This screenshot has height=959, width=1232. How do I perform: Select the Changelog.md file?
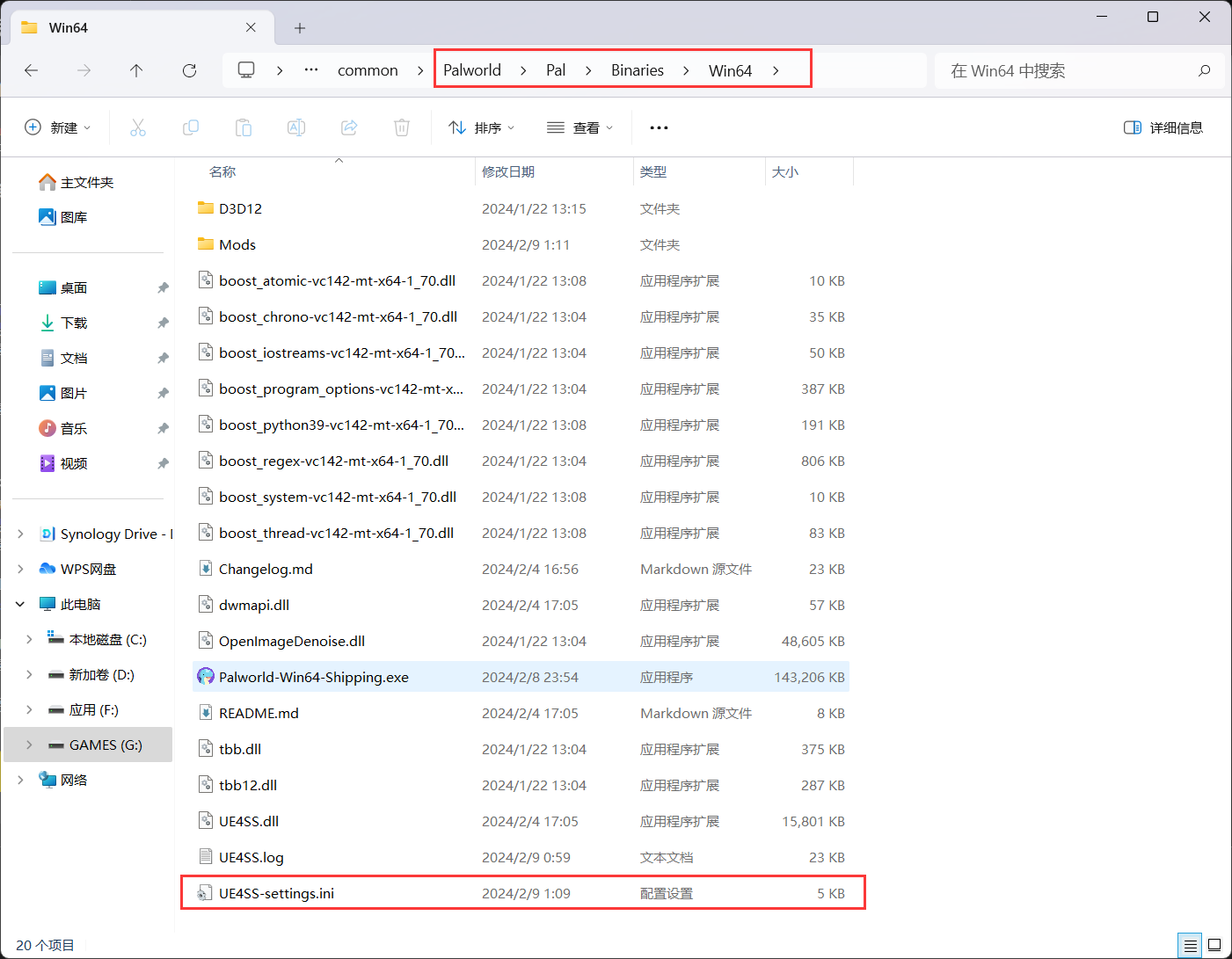tap(521, 569)
